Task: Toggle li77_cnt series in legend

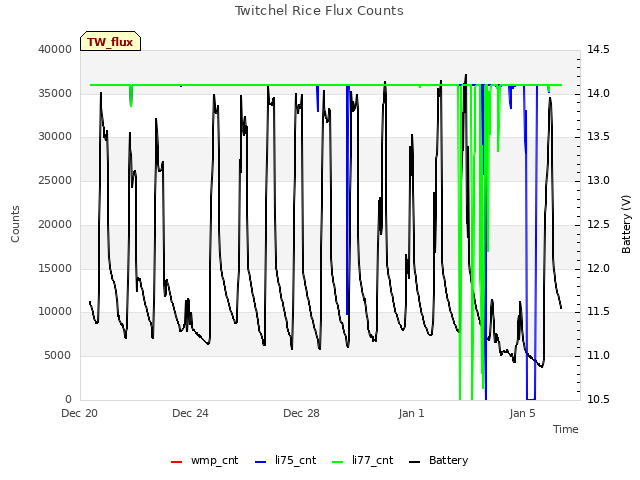Action: (x=363, y=460)
